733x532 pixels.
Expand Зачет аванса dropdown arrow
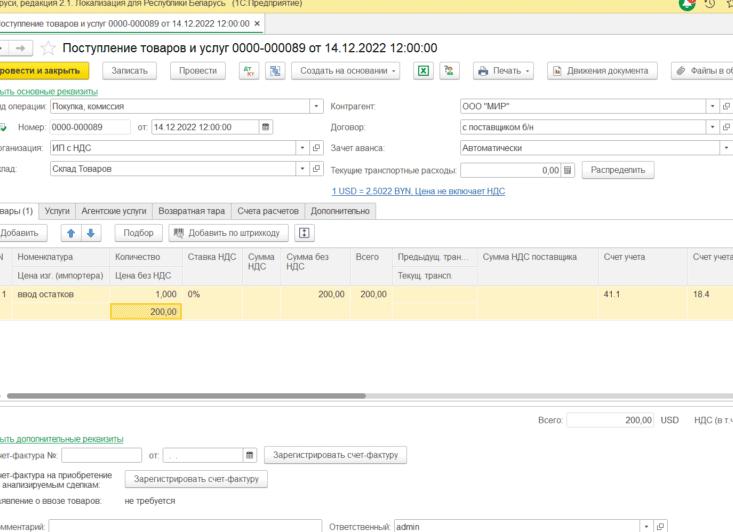(x=726, y=148)
